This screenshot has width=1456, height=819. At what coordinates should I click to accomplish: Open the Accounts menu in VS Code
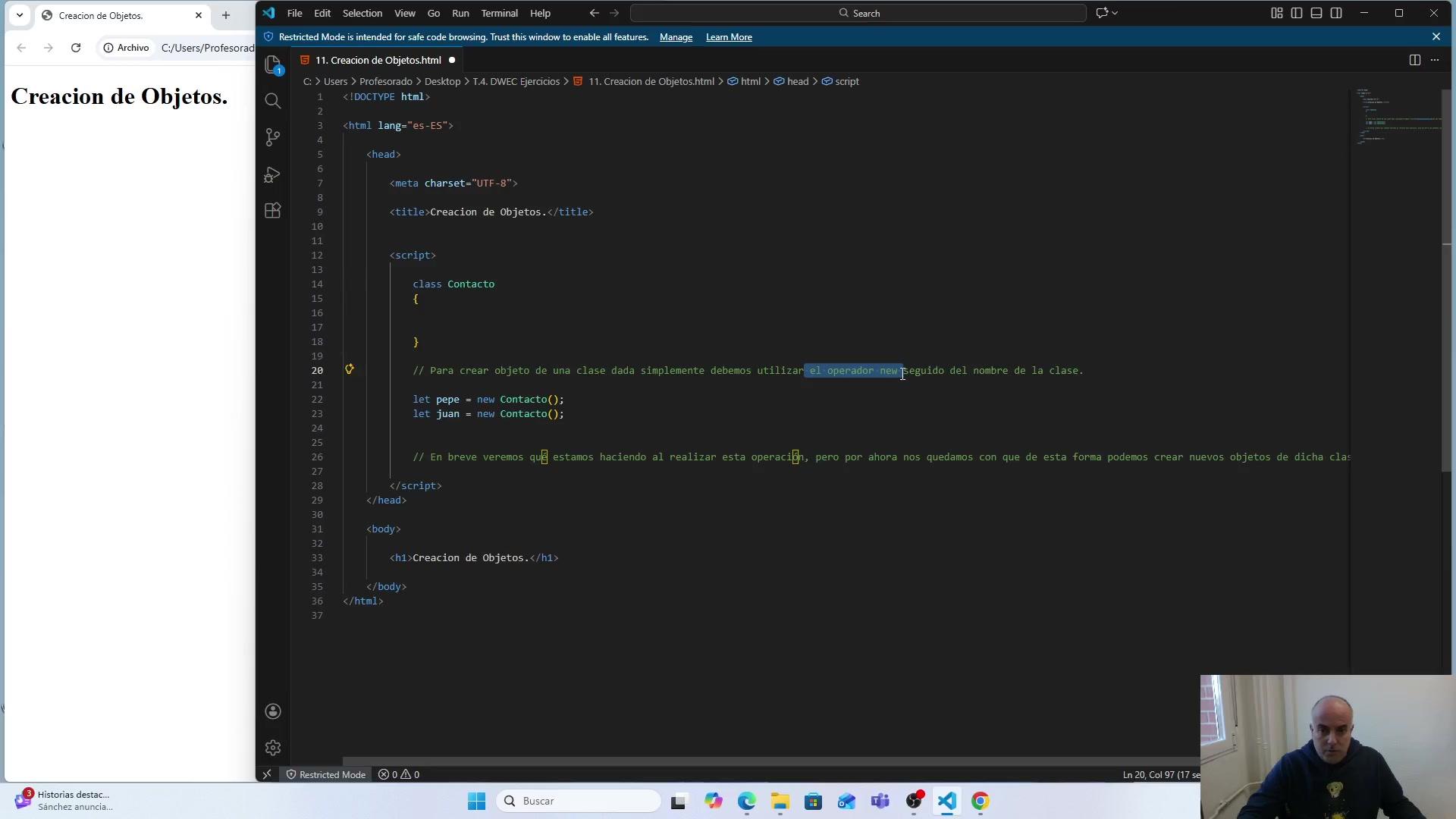(273, 711)
